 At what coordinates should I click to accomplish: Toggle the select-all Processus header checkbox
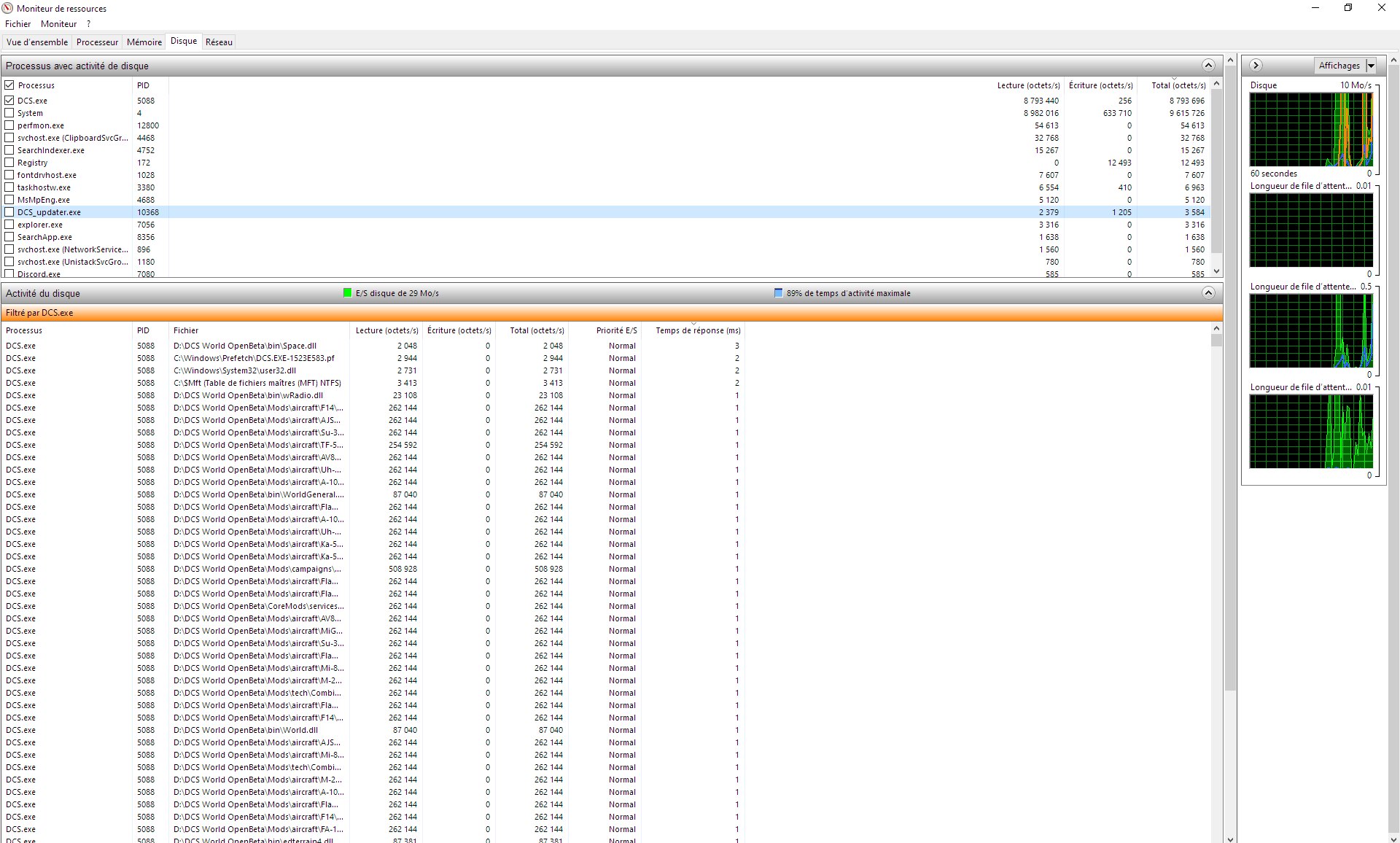tap(9, 85)
